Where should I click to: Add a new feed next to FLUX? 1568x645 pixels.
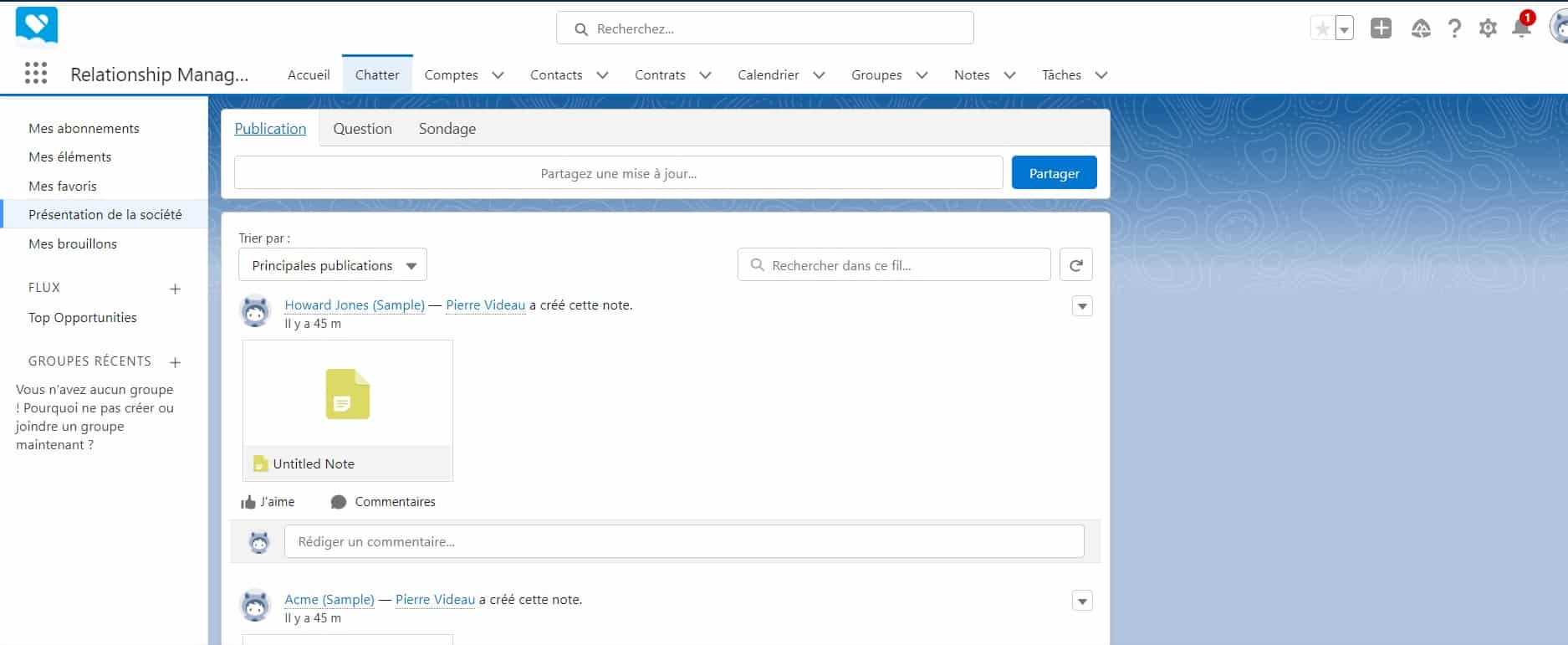(x=175, y=289)
